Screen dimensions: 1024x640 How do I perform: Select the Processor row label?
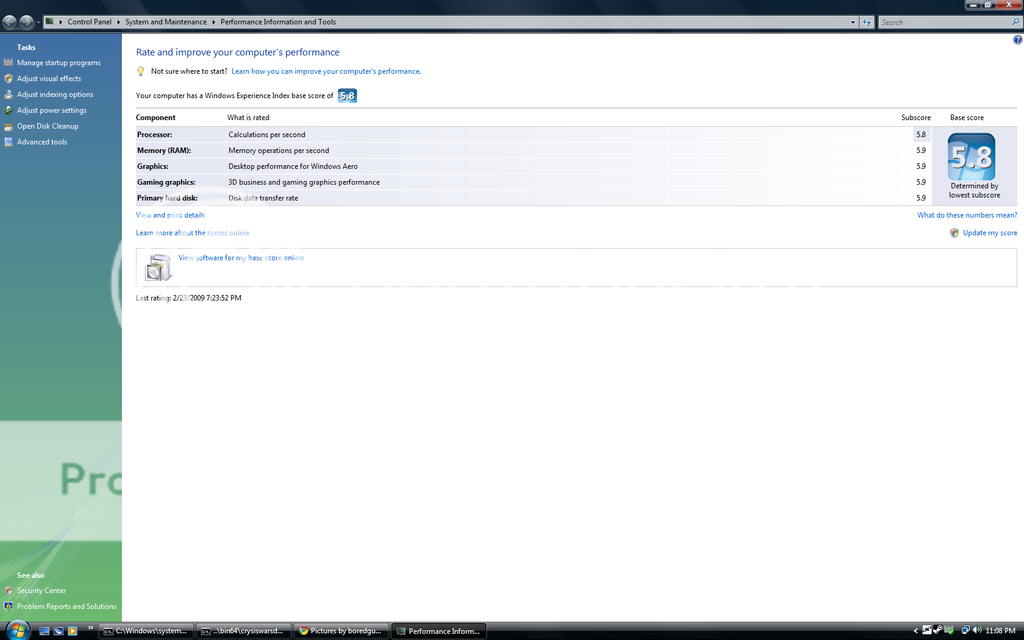click(155, 135)
